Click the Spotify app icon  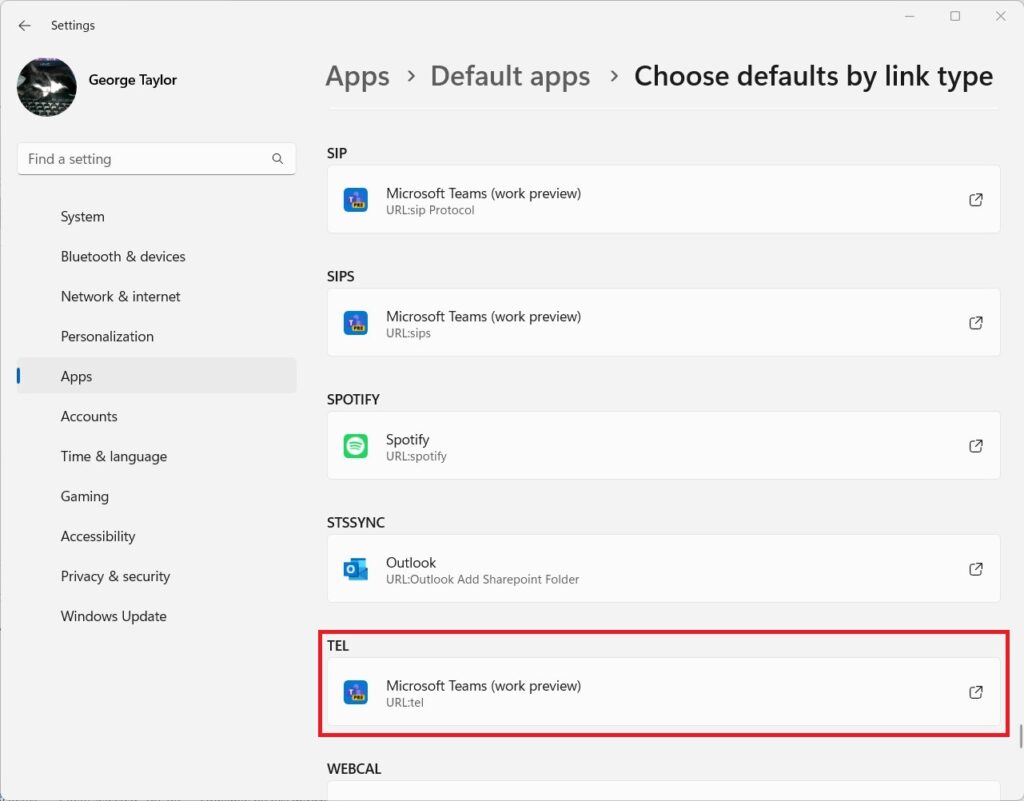click(355, 446)
